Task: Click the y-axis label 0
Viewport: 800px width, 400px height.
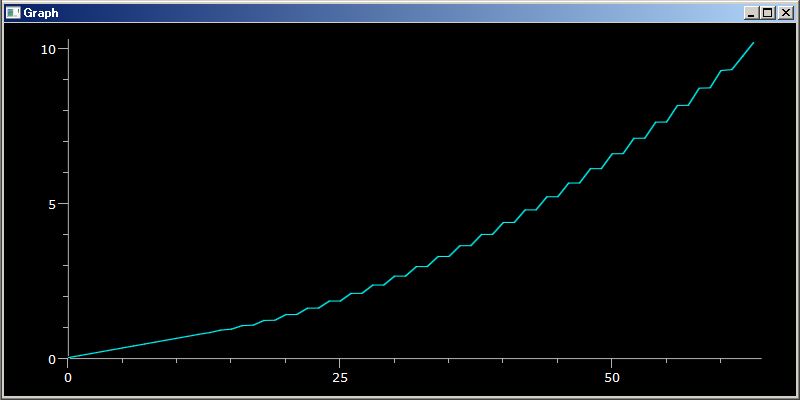Action: coord(52,359)
